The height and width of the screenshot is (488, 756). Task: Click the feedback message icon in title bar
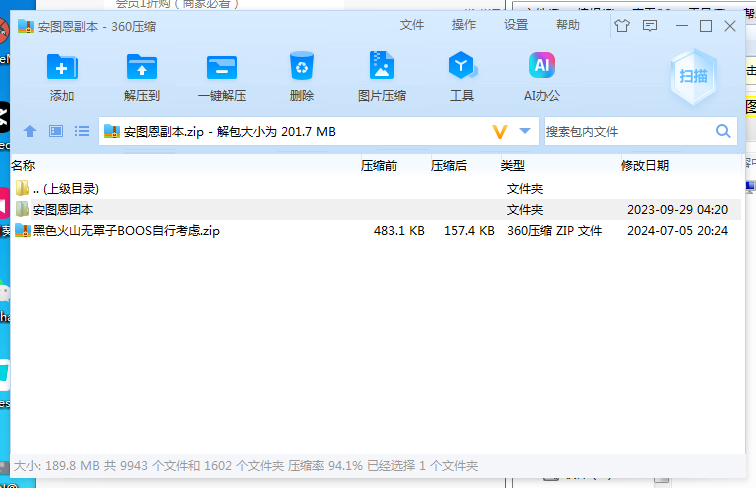coord(650,26)
